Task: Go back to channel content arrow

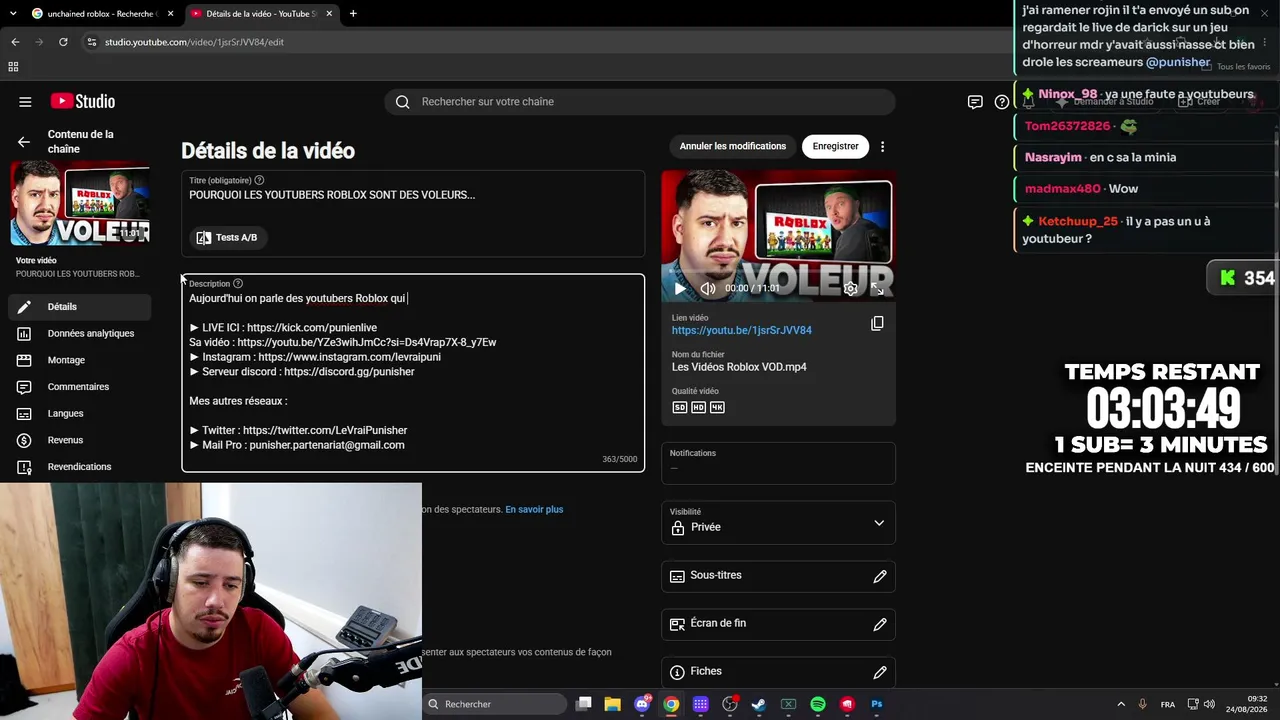Action: (24, 142)
